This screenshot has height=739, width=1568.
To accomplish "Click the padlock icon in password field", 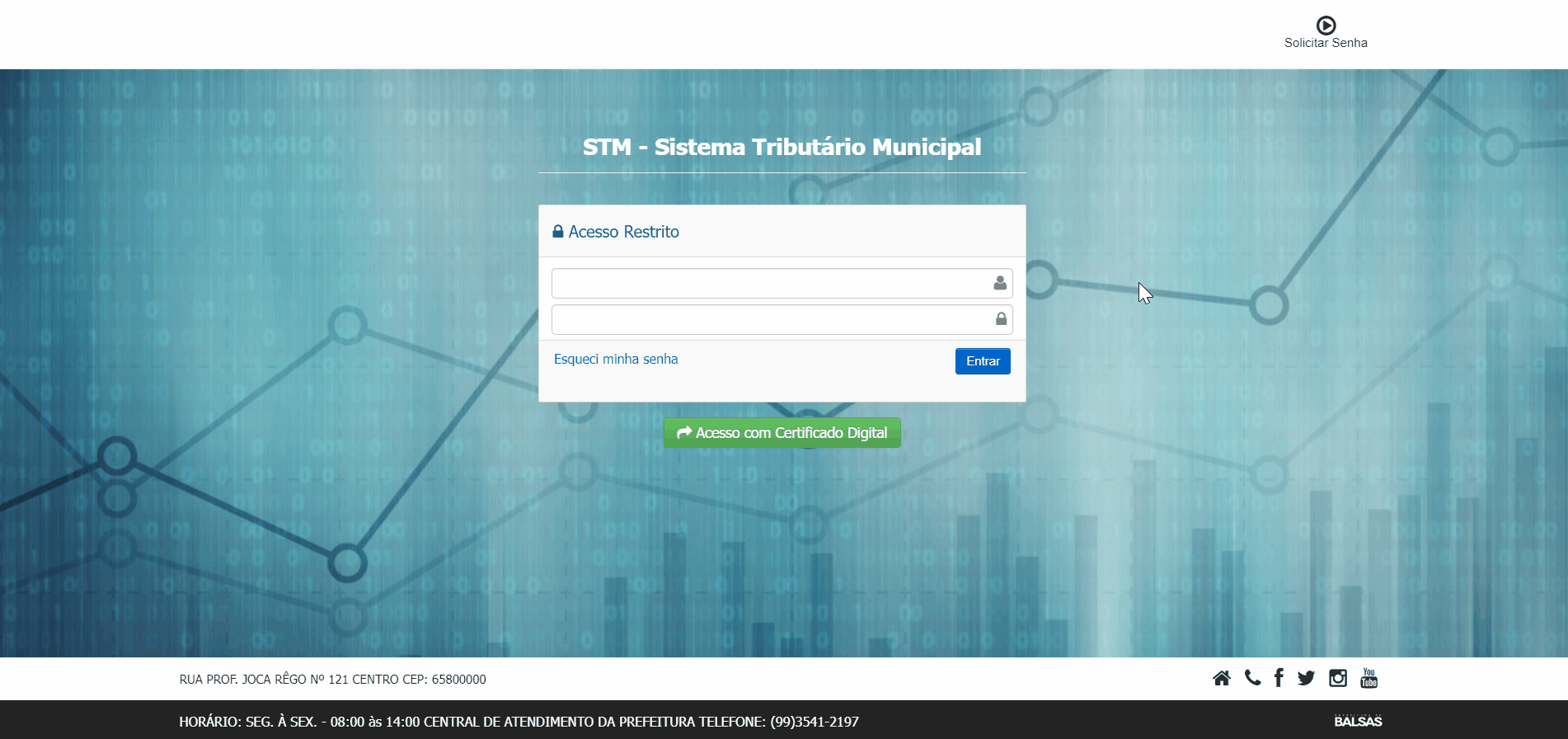I will (1001, 318).
